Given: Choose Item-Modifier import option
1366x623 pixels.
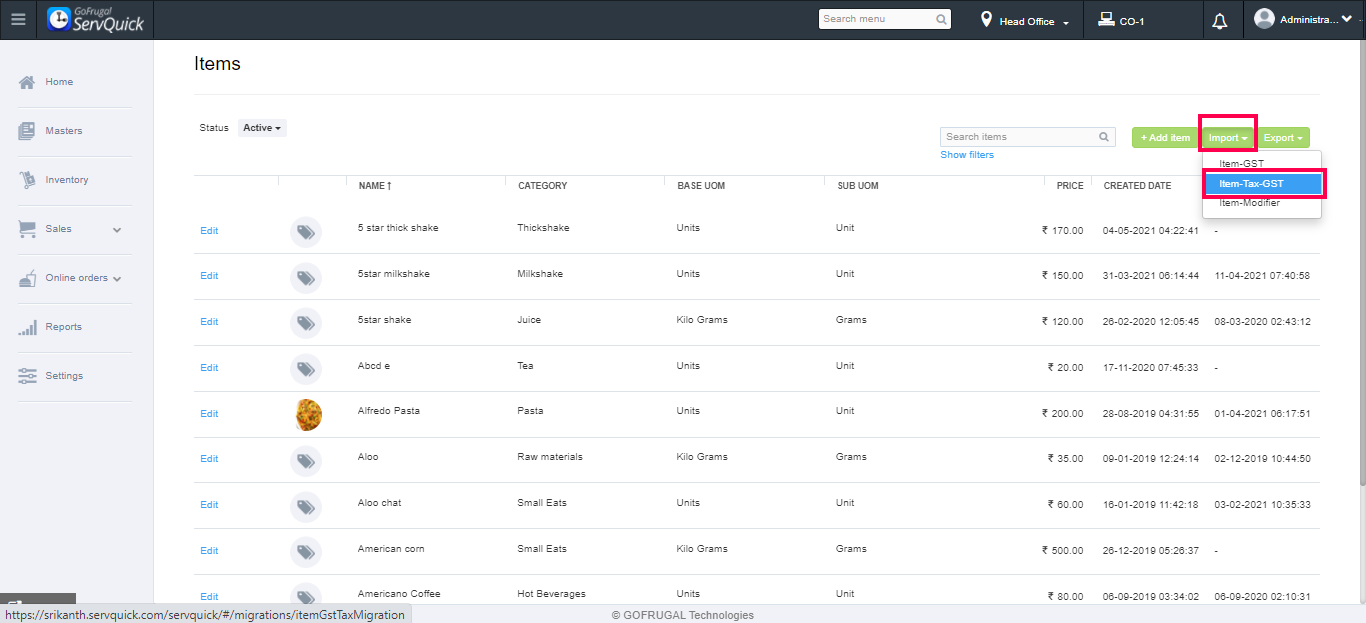Looking at the screenshot, I should click(1249, 203).
